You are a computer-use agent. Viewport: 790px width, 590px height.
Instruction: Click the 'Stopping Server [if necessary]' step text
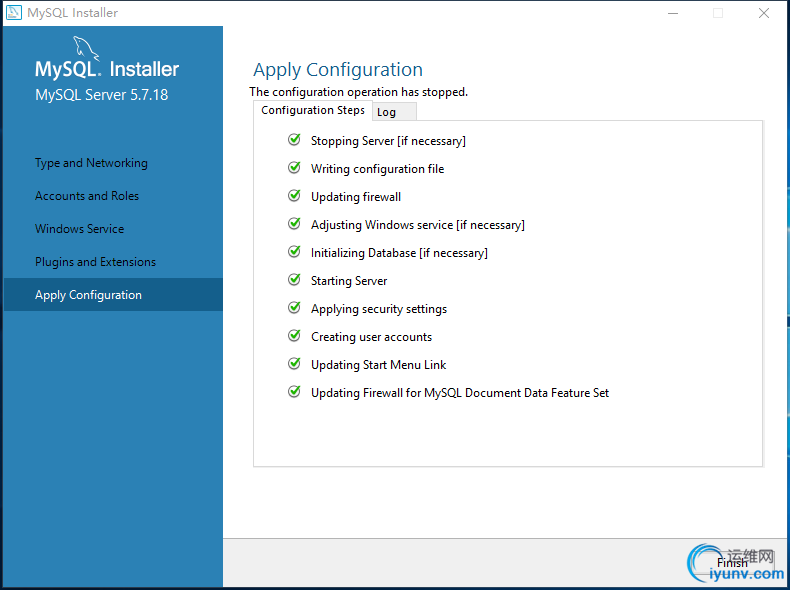pyautogui.click(x=388, y=141)
